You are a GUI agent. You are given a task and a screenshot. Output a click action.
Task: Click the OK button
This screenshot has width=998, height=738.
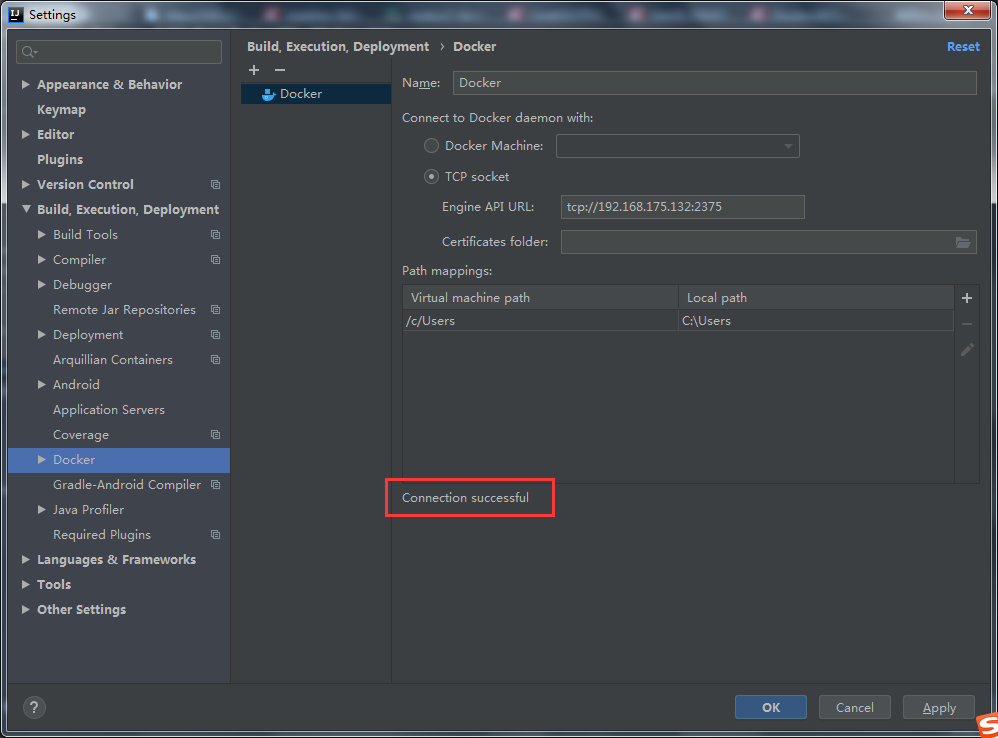(x=771, y=707)
